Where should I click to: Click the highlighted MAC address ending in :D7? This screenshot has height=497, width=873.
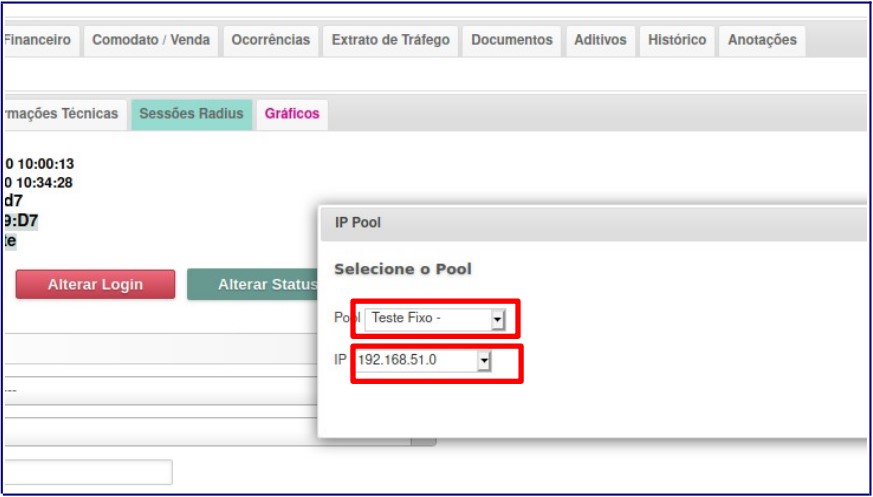(x=21, y=221)
